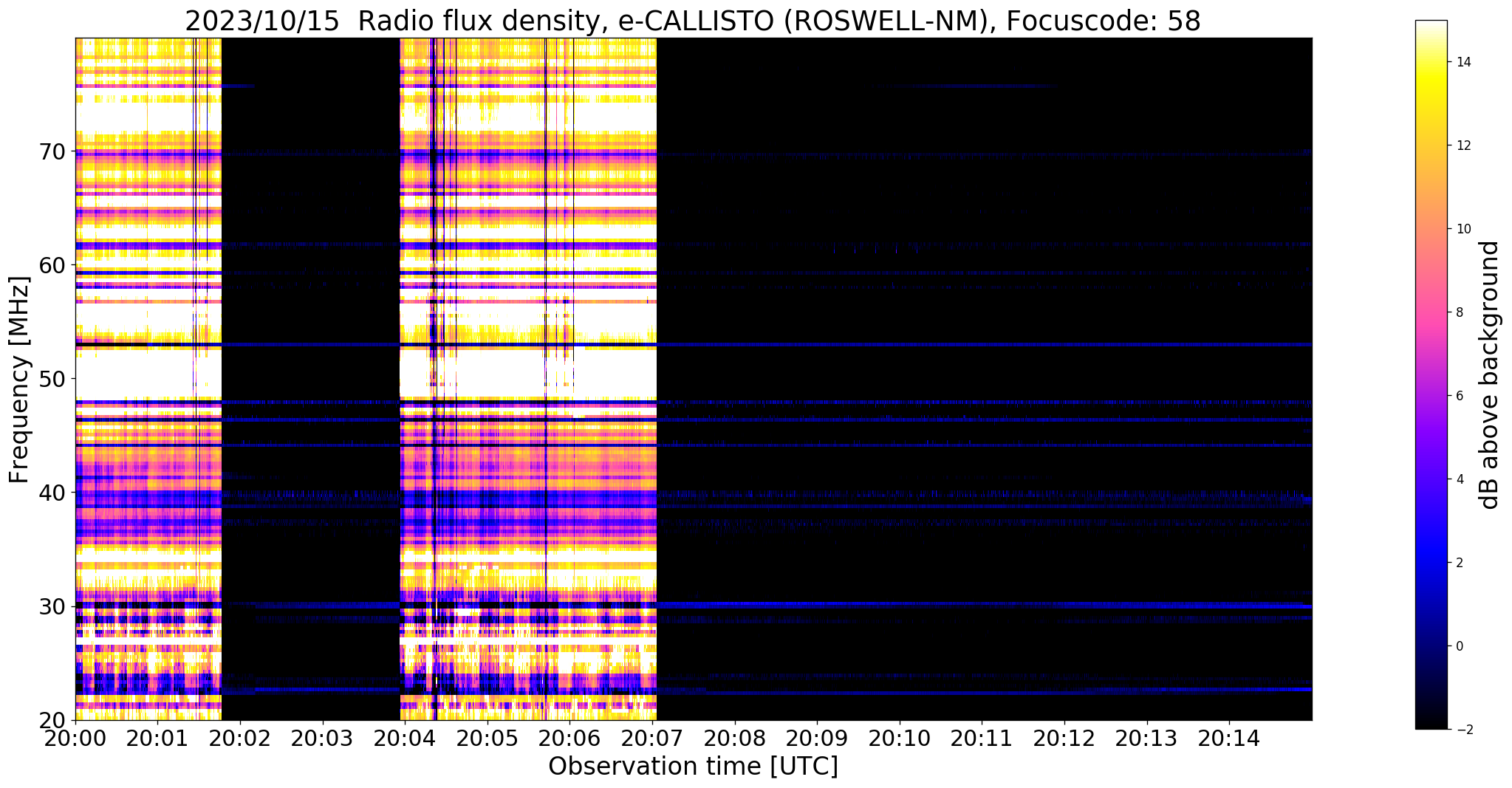Click the 20:06 time tick label
The width and height of the screenshot is (1512, 788).
click(569, 737)
